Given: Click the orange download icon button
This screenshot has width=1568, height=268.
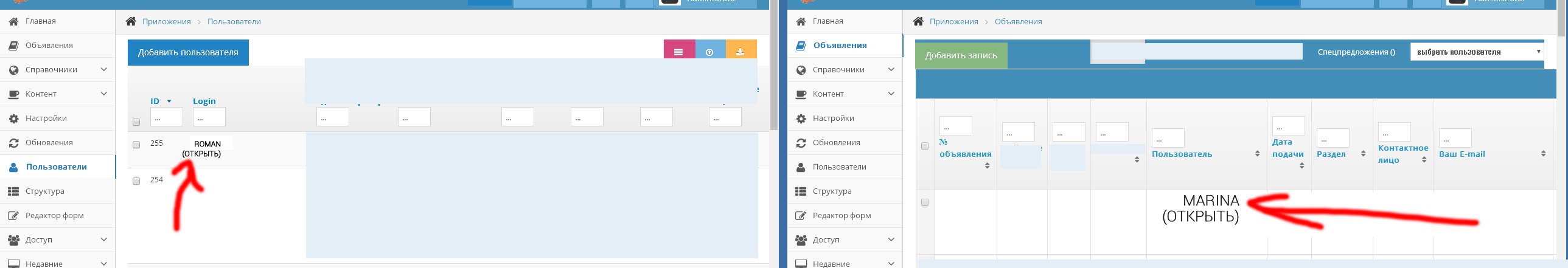Looking at the screenshot, I should [x=740, y=52].
